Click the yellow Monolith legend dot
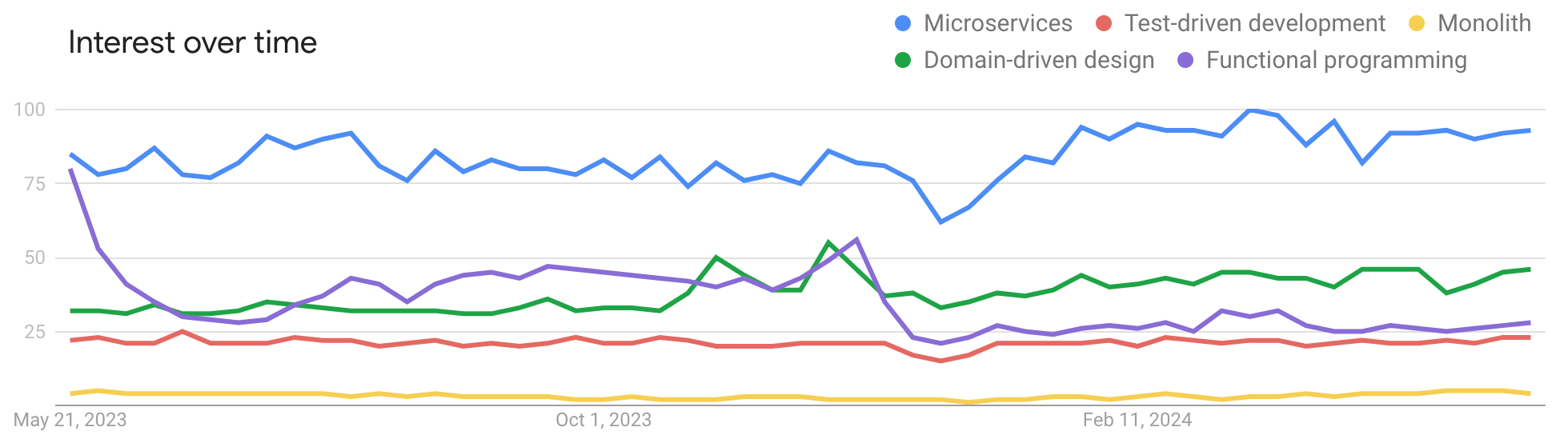The height and width of the screenshot is (443, 1568). pyautogui.click(x=1417, y=24)
